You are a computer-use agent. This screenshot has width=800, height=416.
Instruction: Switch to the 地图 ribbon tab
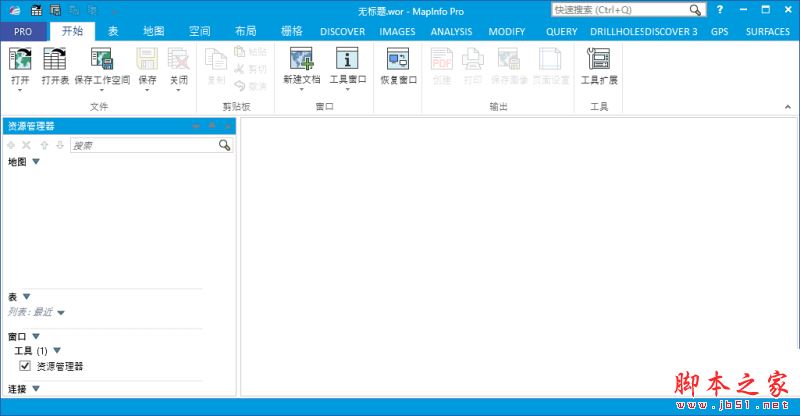[x=154, y=31]
